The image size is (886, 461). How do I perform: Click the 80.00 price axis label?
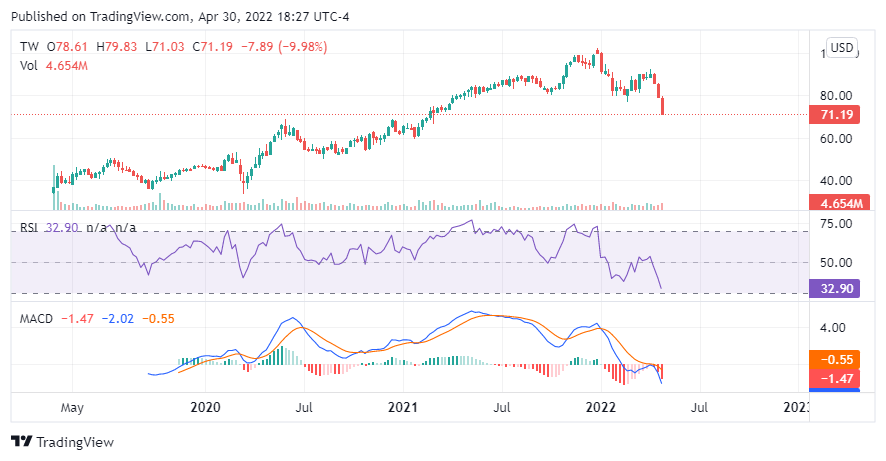[836, 95]
